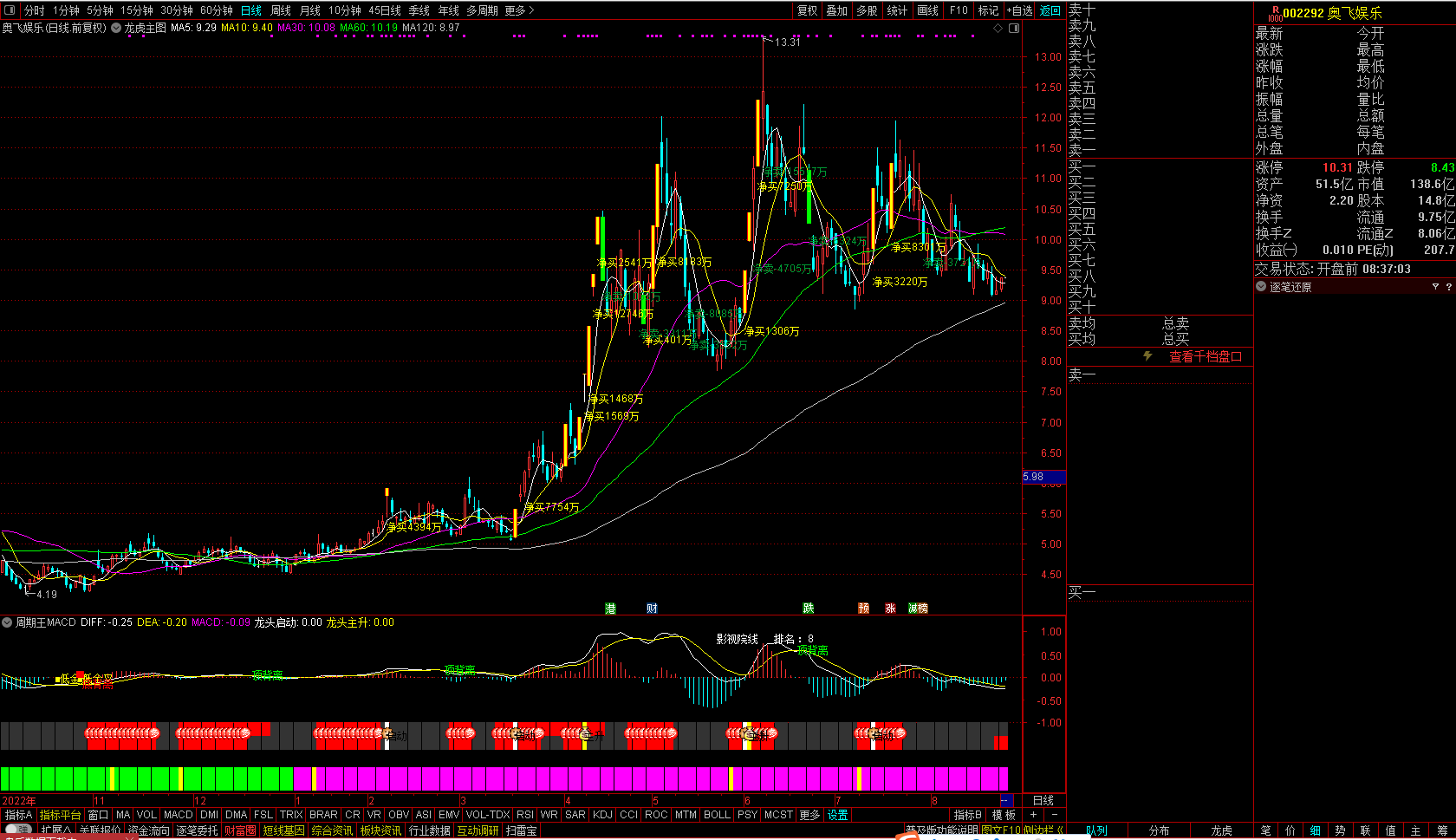Screen dimensions: 1456x840
Task: Expand the 周期王MACD indicator dropdown
Action: click(7, 622)
